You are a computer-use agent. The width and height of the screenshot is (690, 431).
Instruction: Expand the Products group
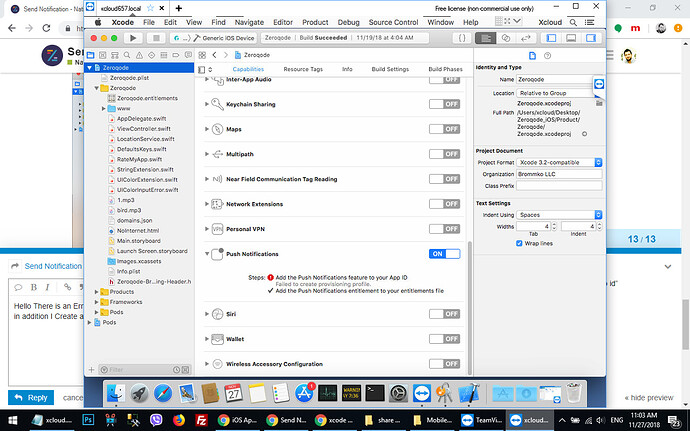pyautogui.click(x=96, y=292)
